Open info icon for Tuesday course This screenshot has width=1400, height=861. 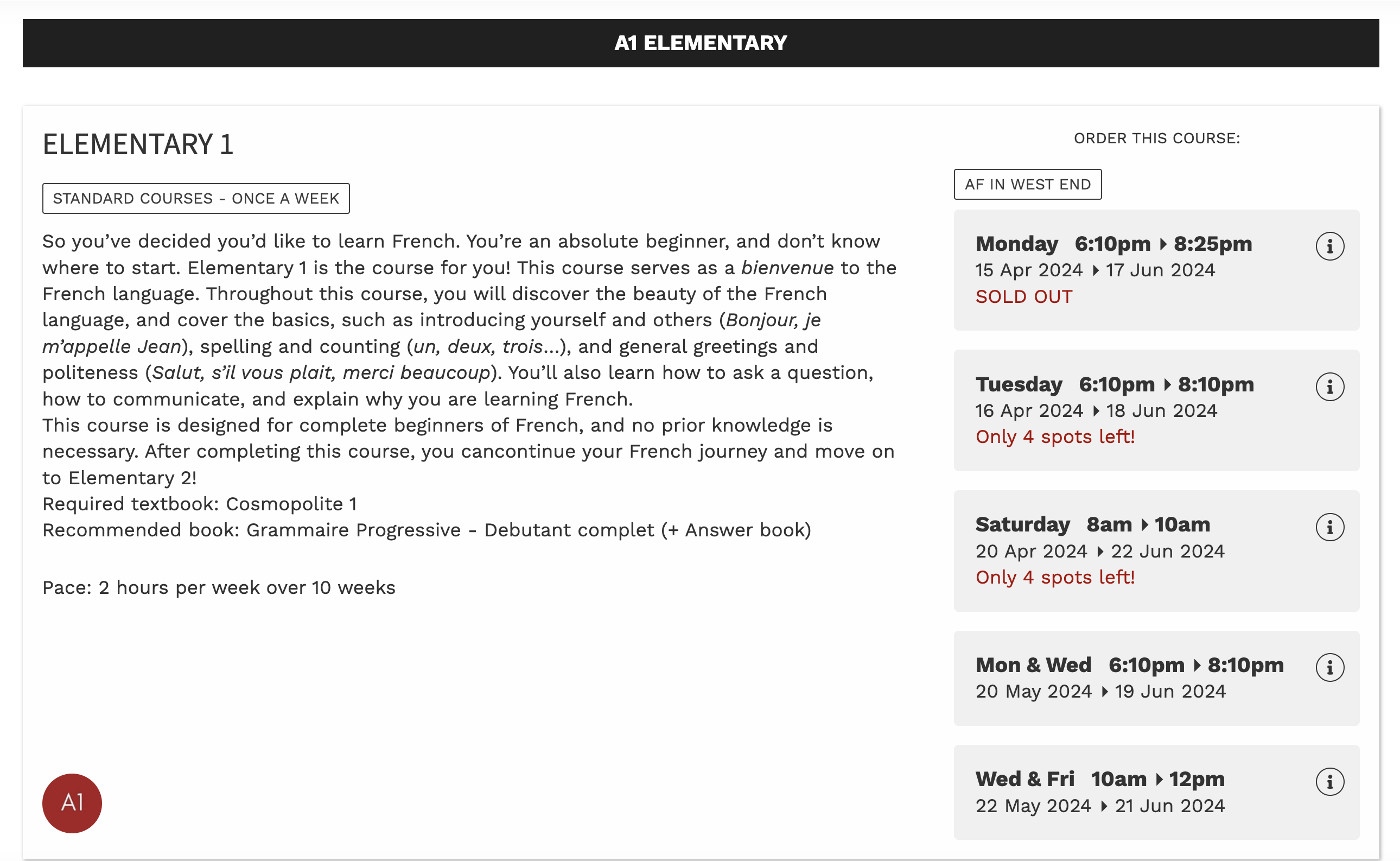point(1329,387)
